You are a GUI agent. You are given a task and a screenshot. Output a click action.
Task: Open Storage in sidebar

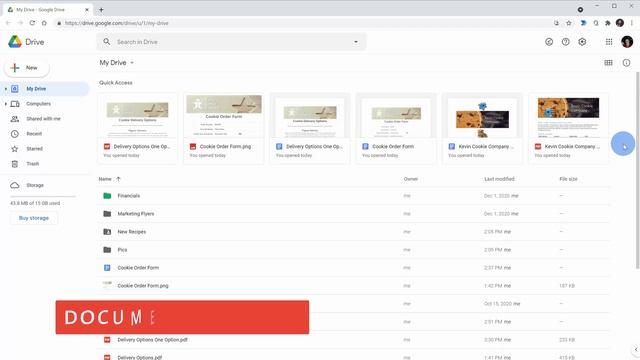(x=35, y=185)
